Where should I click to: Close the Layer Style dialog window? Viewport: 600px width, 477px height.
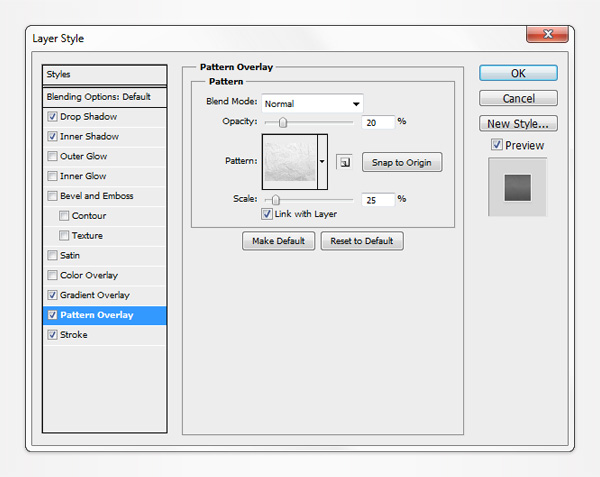[549, 36]
